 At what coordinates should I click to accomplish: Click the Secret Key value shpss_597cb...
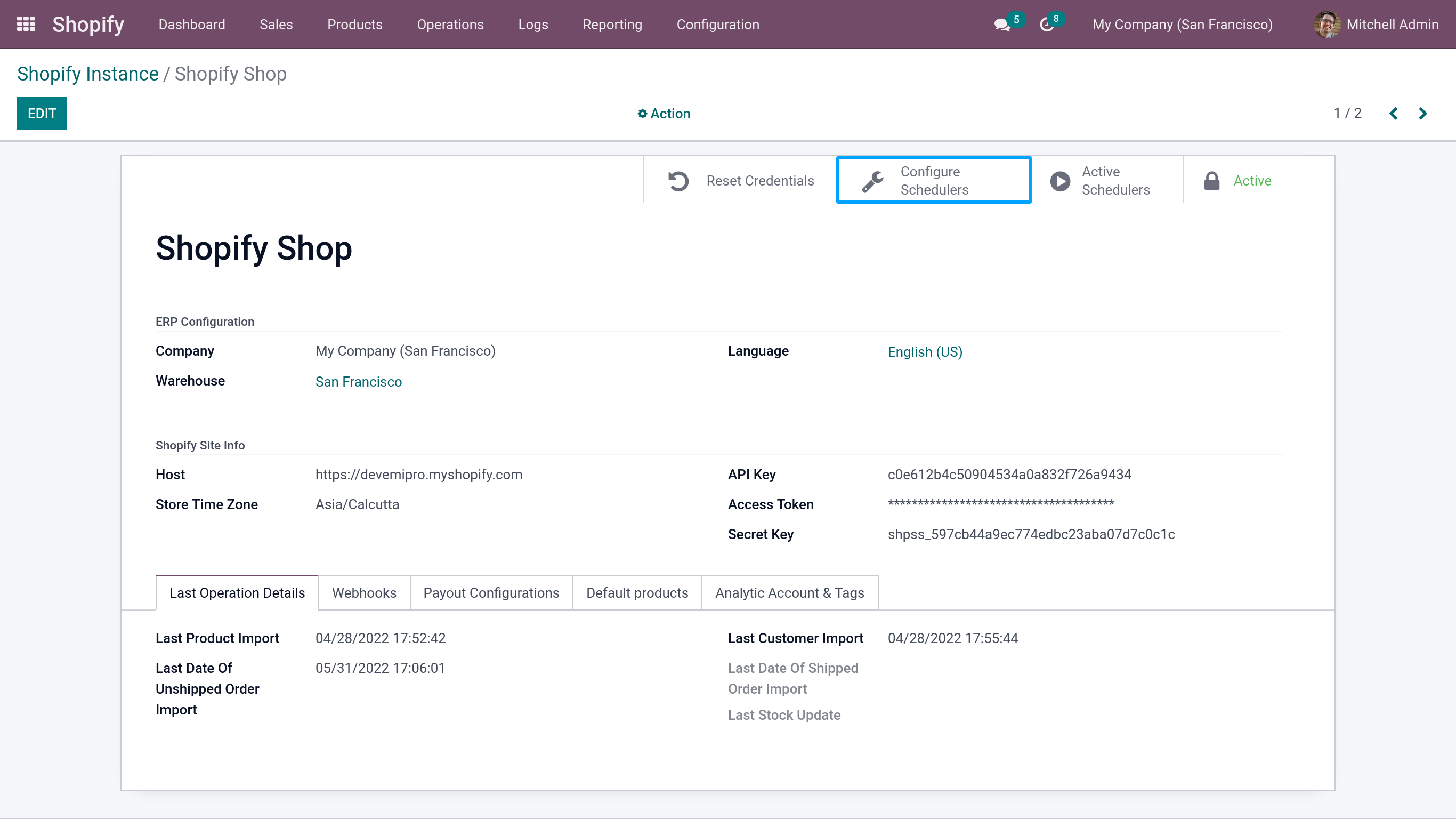(1031, 534)
